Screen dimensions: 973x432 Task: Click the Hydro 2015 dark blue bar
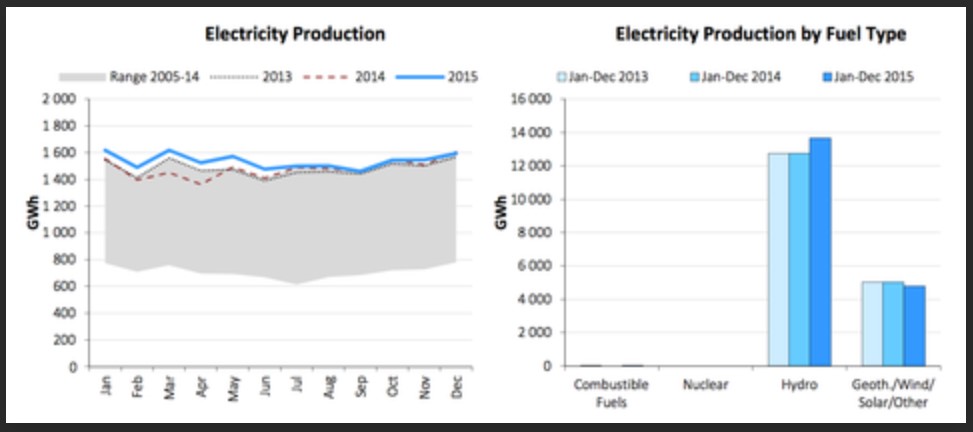click(820, 252)
